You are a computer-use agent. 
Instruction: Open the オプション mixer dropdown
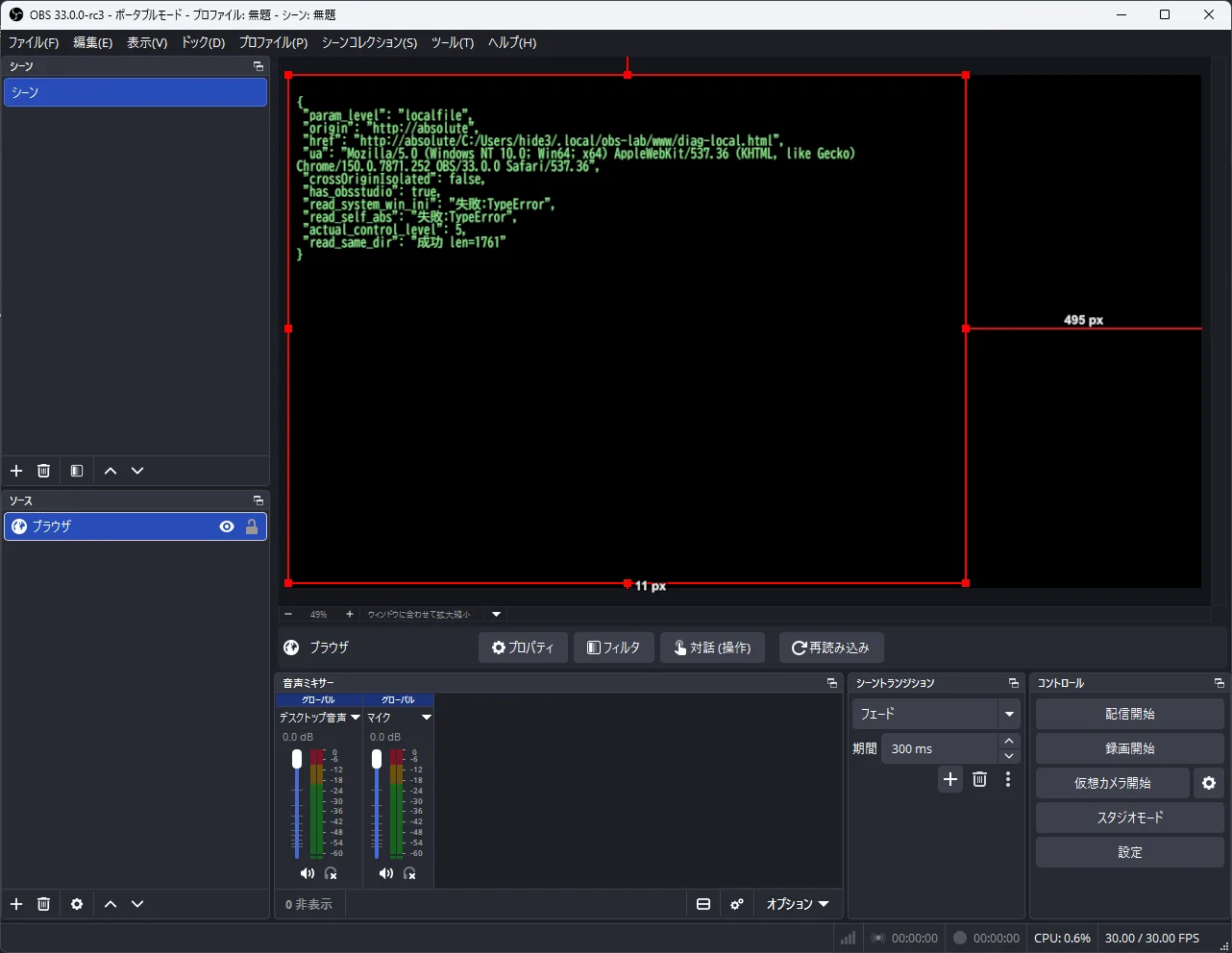[798, 904]
